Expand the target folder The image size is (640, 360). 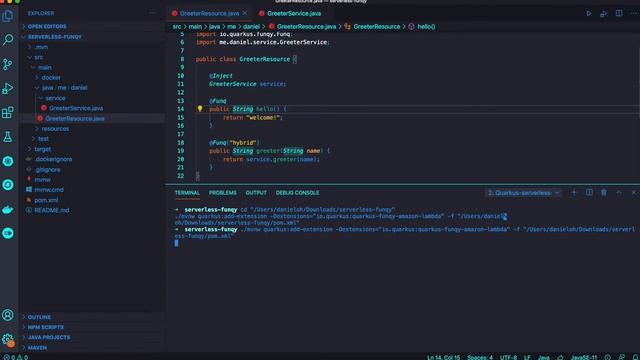[x=43, y=149]
